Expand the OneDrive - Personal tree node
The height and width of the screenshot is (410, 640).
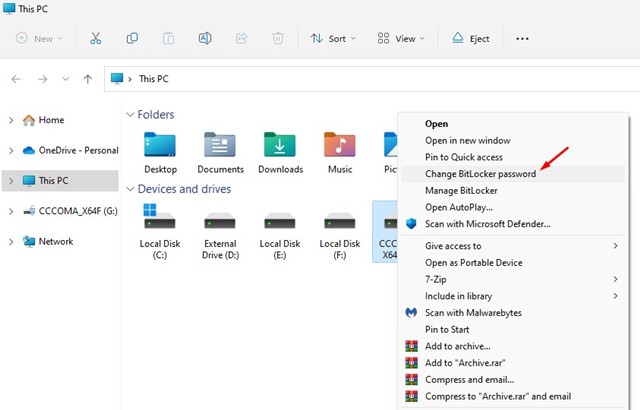point(11,150)
